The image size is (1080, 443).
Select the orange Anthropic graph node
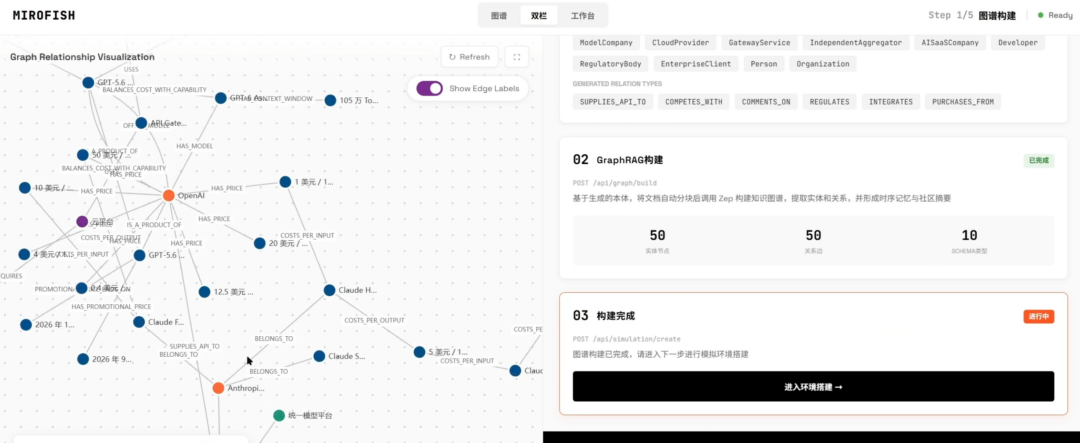(x=218, y=389)
